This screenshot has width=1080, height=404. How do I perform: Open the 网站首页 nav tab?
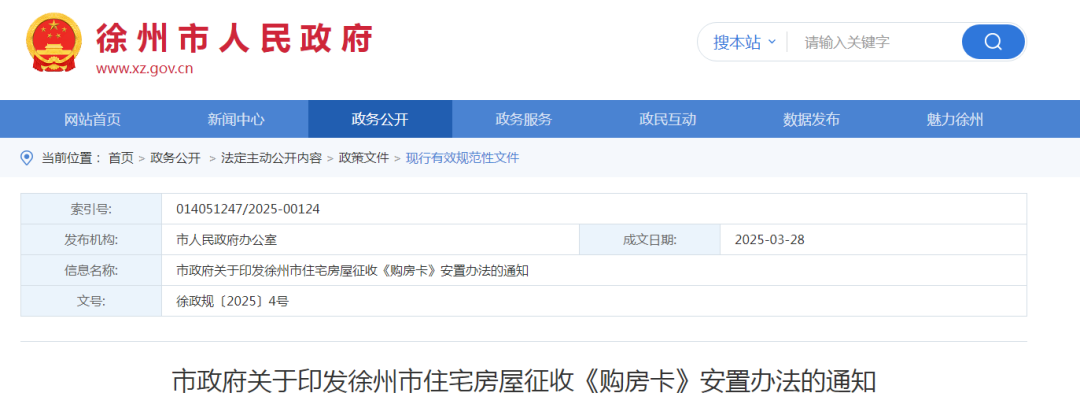click(x=92, y=119)
